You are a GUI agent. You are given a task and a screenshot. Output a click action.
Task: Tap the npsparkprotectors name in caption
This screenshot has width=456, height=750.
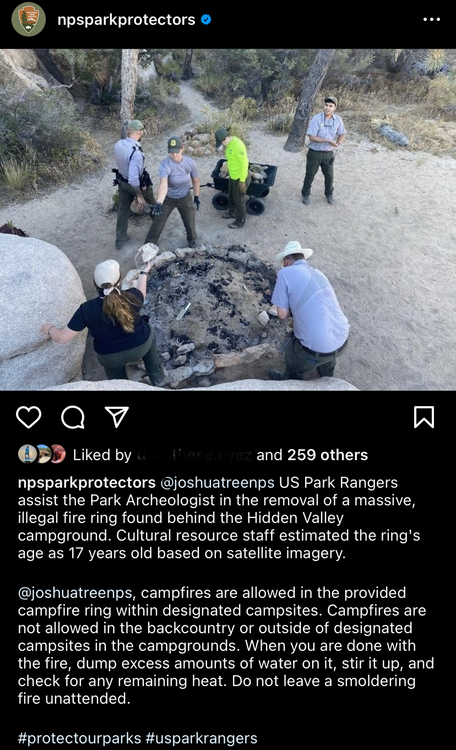(87, 483)
